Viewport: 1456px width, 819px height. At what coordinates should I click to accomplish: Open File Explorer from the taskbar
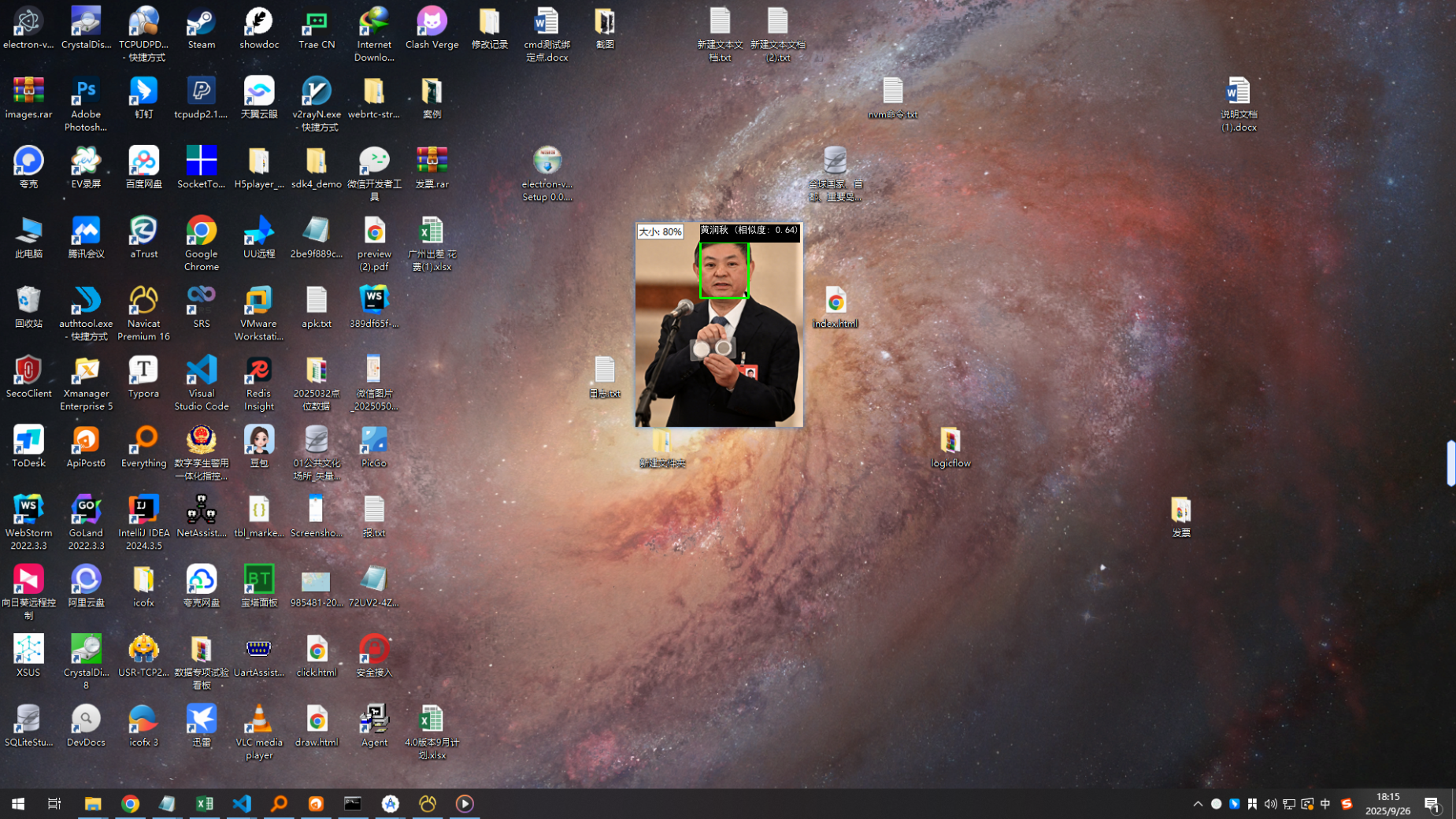click(93, 803)
